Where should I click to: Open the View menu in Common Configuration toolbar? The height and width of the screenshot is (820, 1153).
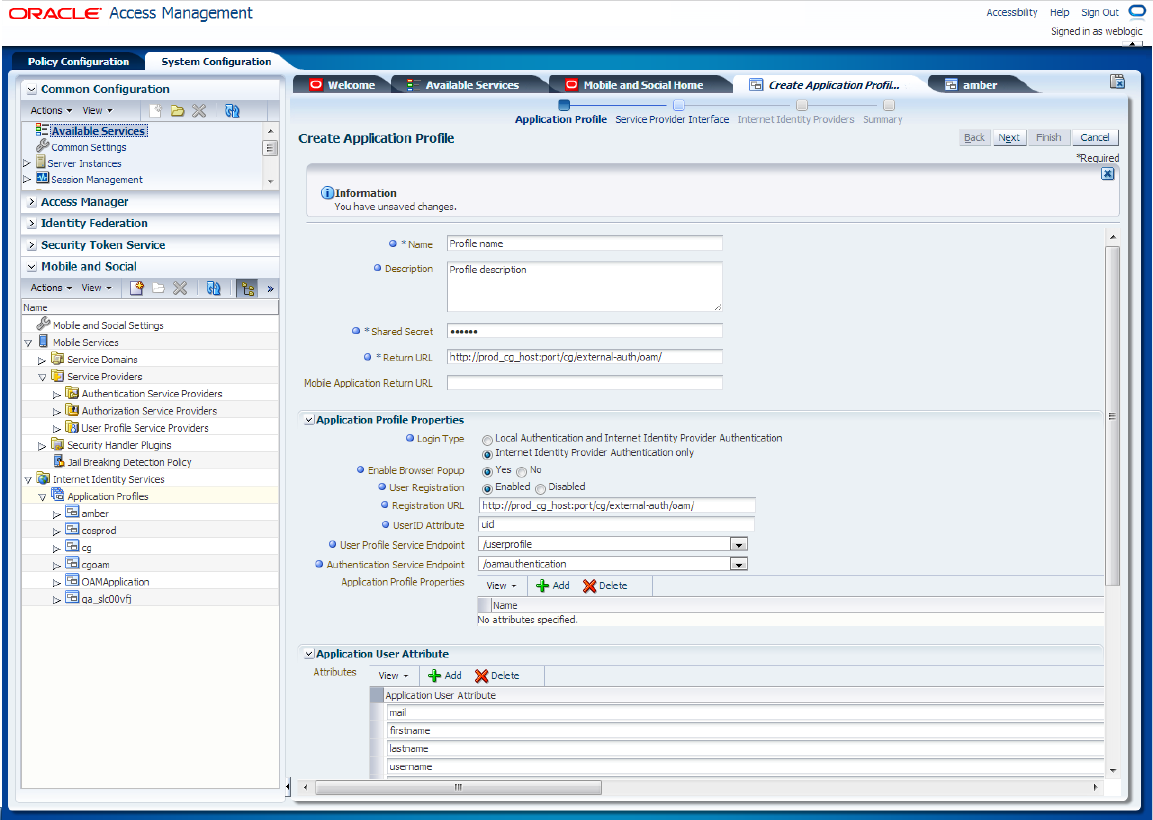(97, 110)
